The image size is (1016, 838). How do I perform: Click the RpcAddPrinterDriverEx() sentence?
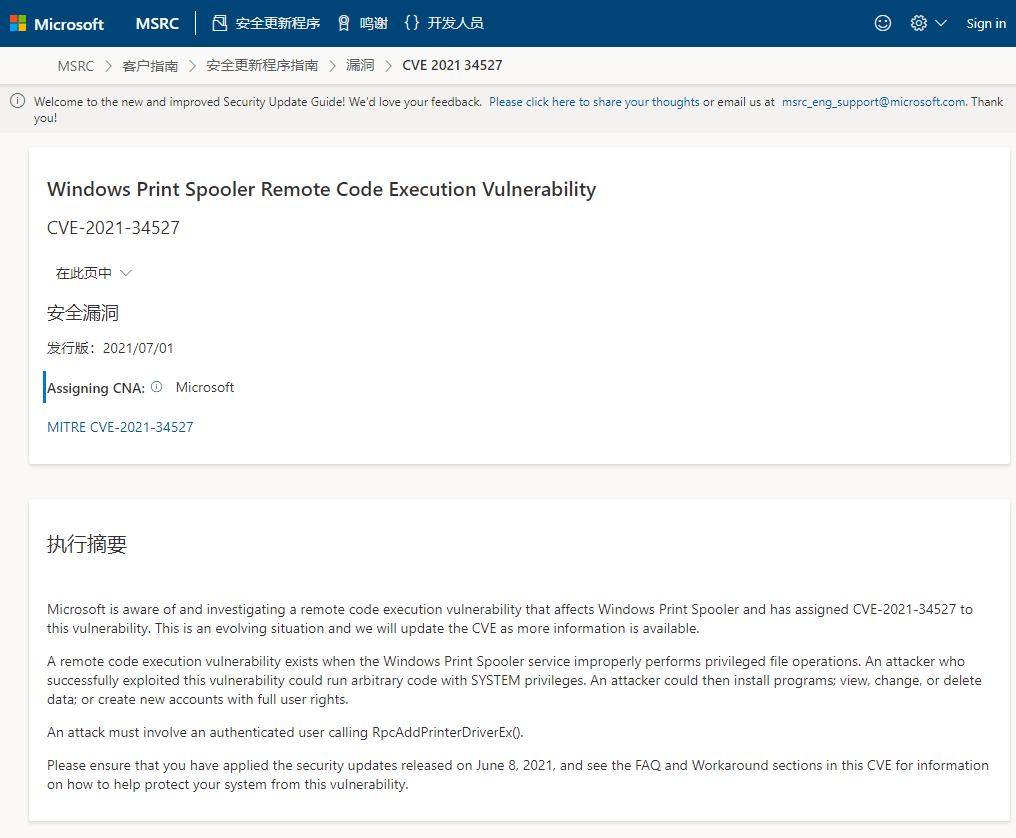(285, 732)
